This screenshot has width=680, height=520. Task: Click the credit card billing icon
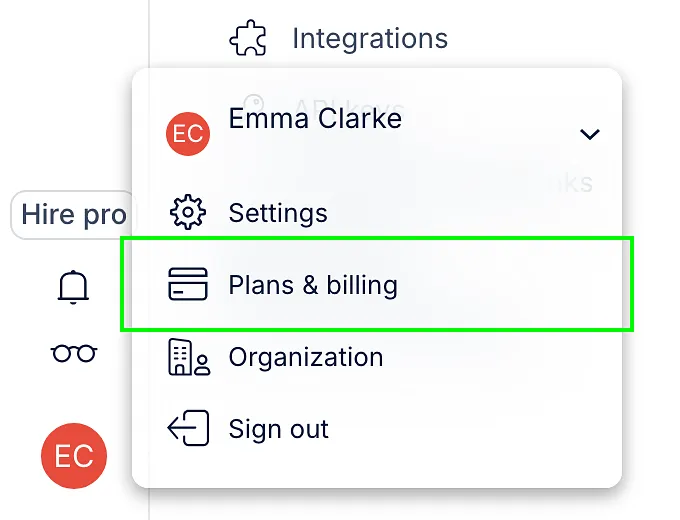pyautogui.click(x=188, y=284)
